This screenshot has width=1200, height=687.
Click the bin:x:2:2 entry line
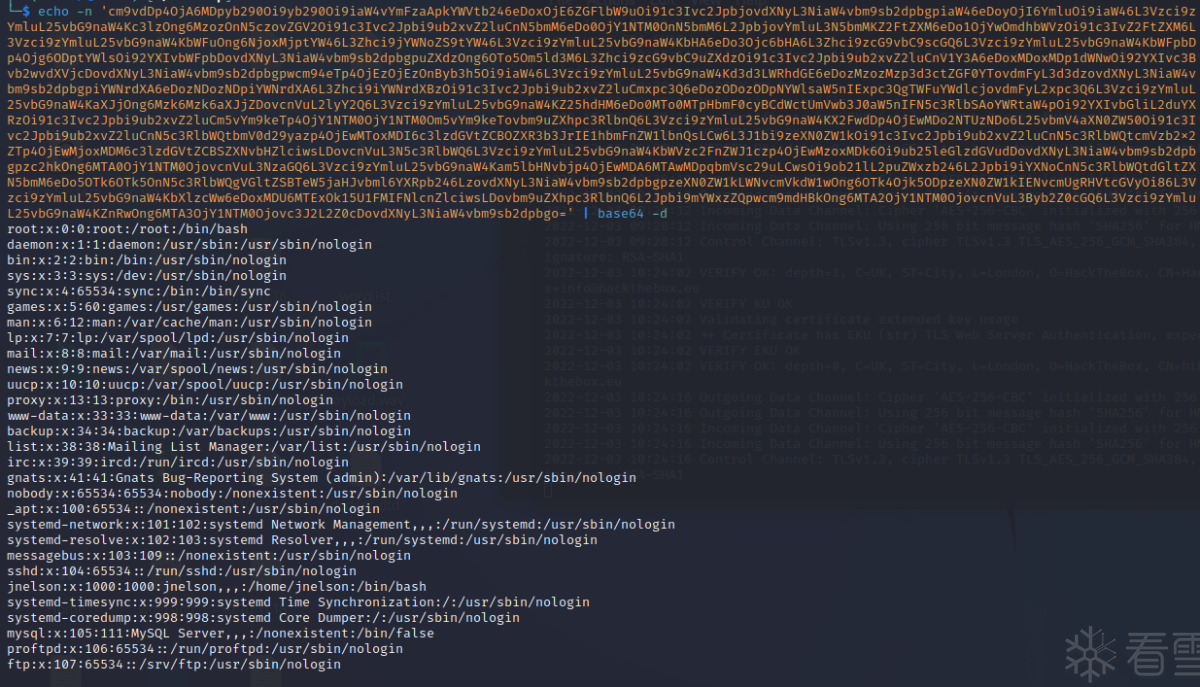(146, 260)
